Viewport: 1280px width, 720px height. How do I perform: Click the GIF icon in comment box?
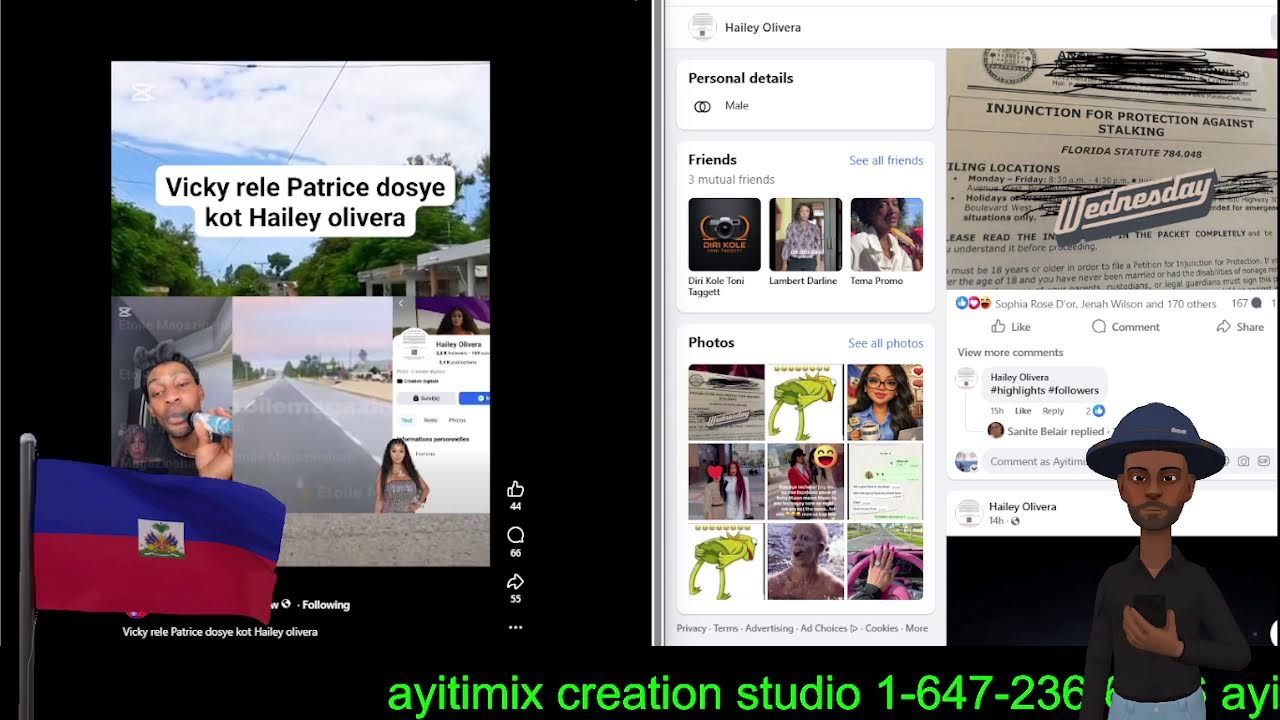coord(1262,461)
